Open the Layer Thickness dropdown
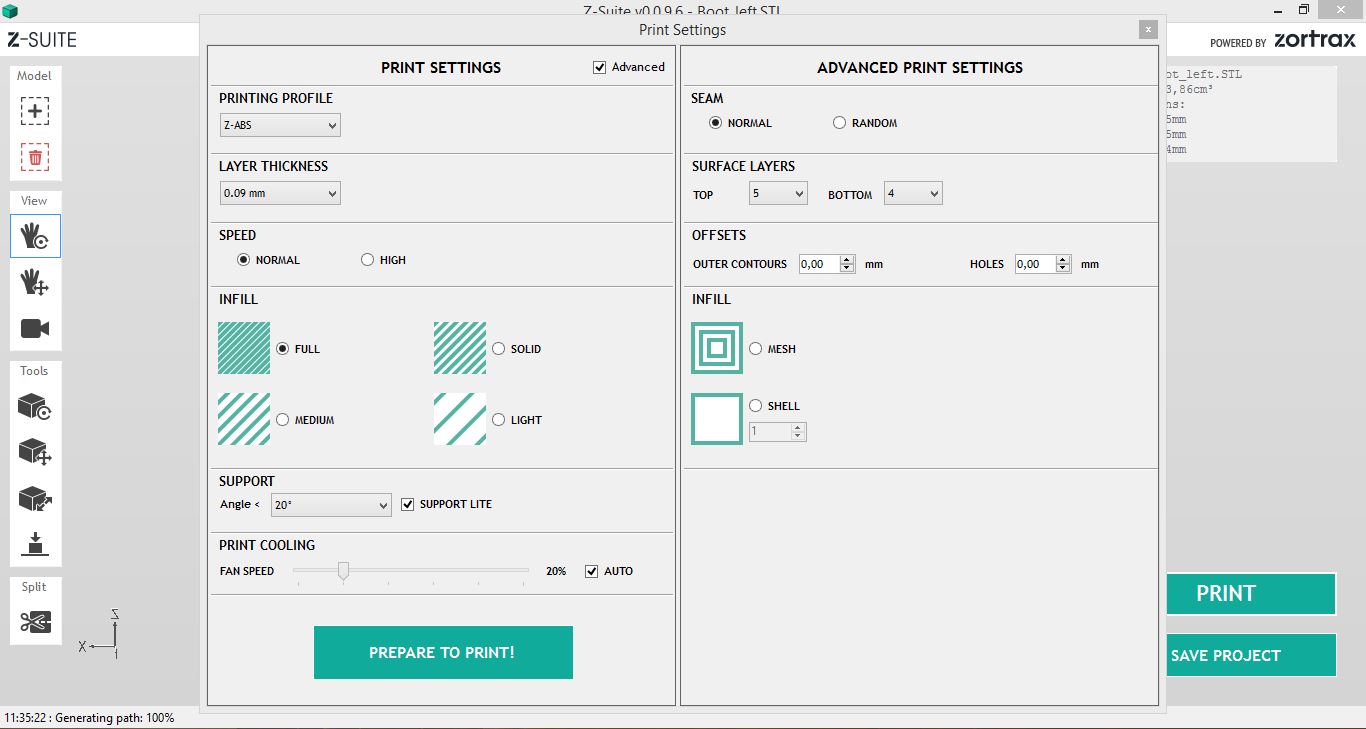1366x729 pixels. point(280,193)
